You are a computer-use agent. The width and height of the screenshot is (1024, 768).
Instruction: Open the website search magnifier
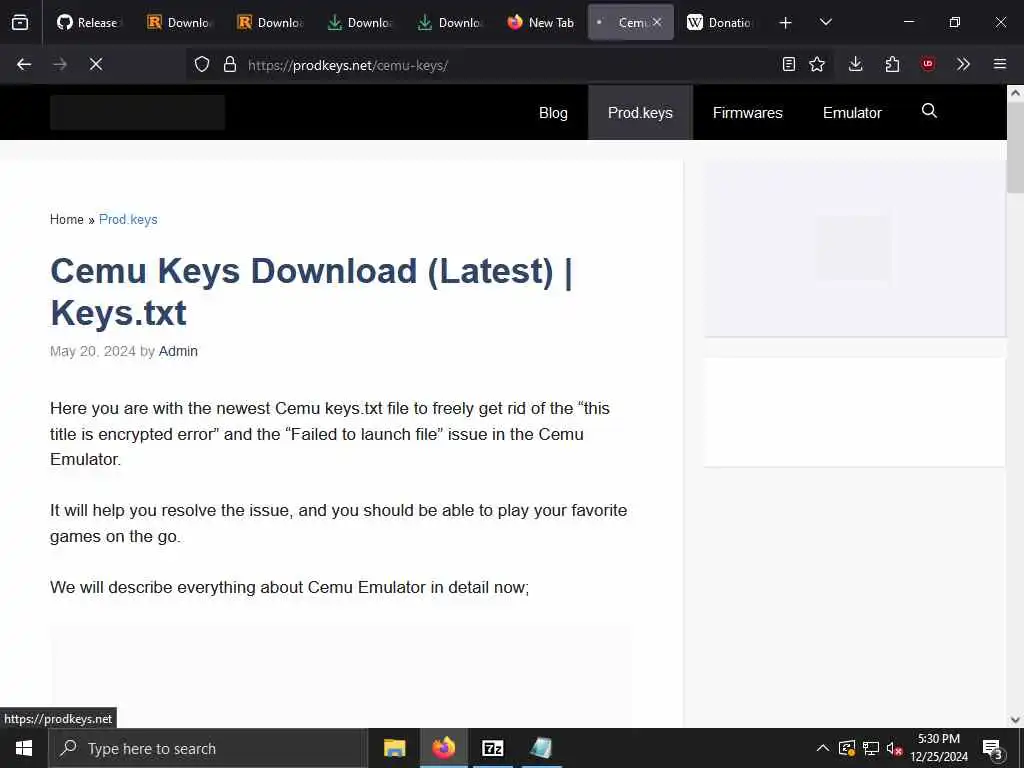929,111
